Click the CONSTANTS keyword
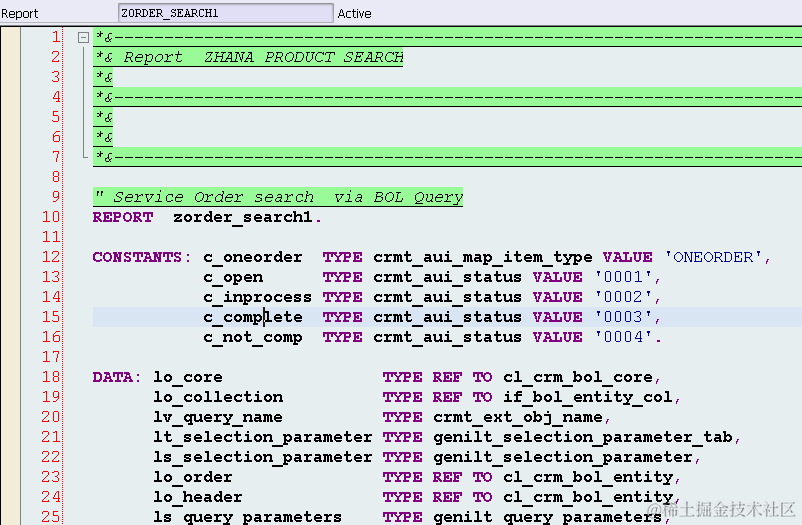This screenshot has width=802, height=525. coord(137,257)
